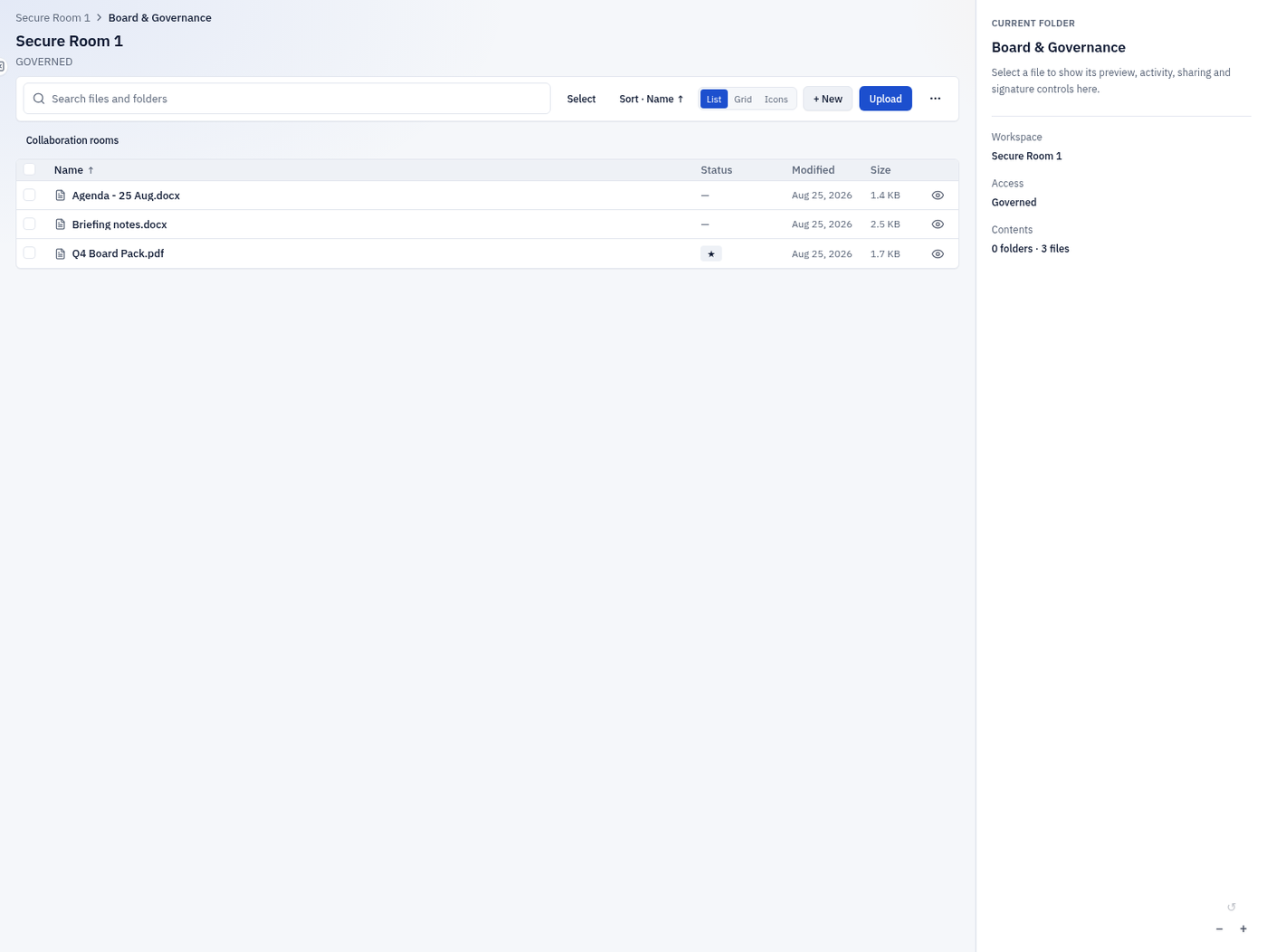
Task: Click the 0 folders · 3 files contents value
Action: click(1030, 249)
